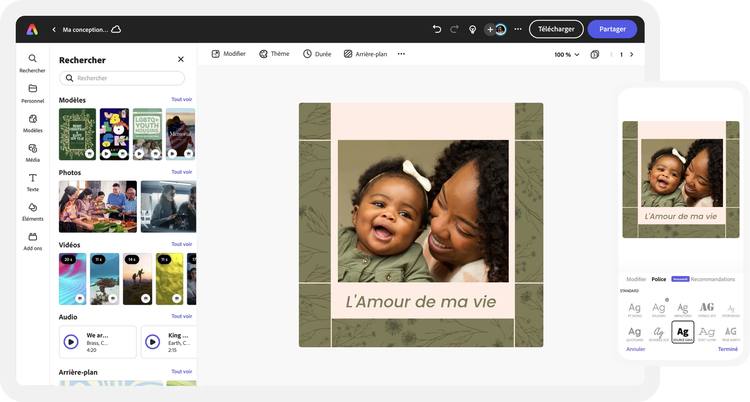Image resolution: width=750 pixels, height=402 pixels.
Task: Open Personnel in the left sidebar
Action: tap(33, 93)
